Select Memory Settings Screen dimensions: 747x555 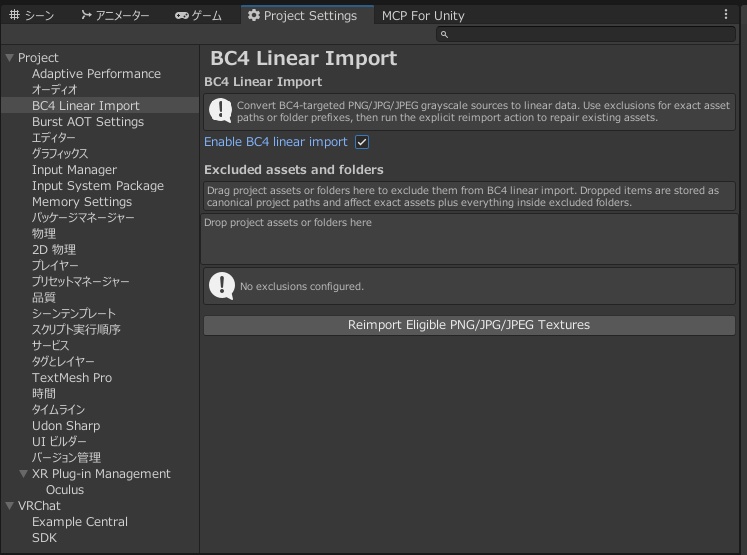pos(82,202)
